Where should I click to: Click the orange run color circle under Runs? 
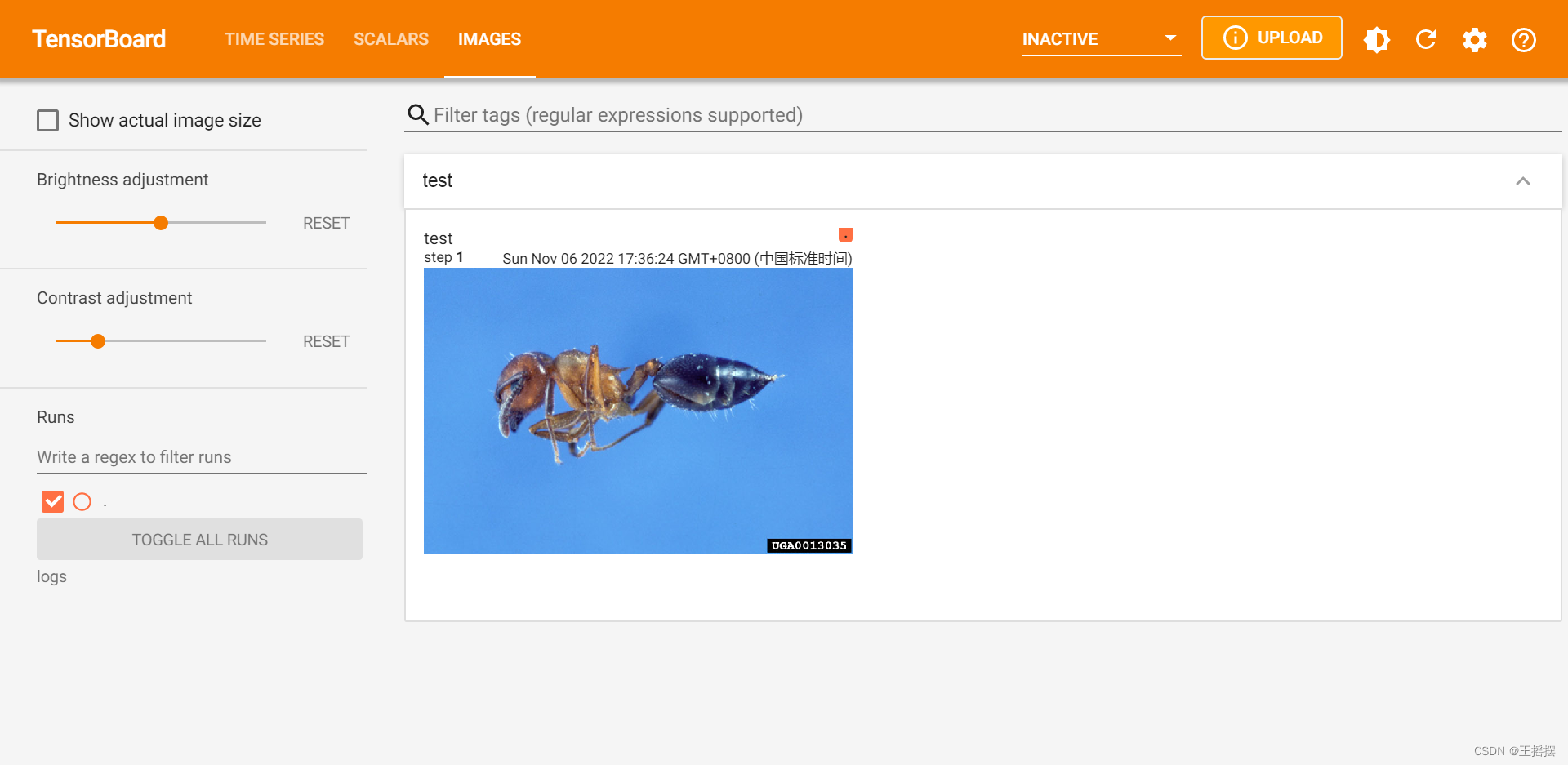(x=82, y=501)
